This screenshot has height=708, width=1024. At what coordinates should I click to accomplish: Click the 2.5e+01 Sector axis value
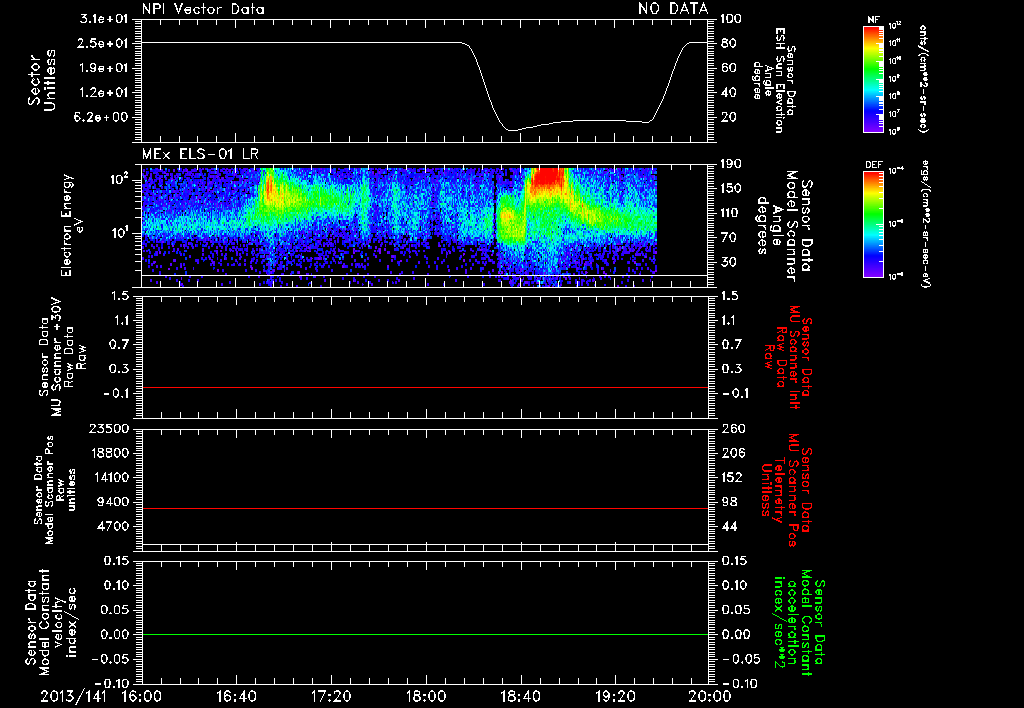[104, 43]
